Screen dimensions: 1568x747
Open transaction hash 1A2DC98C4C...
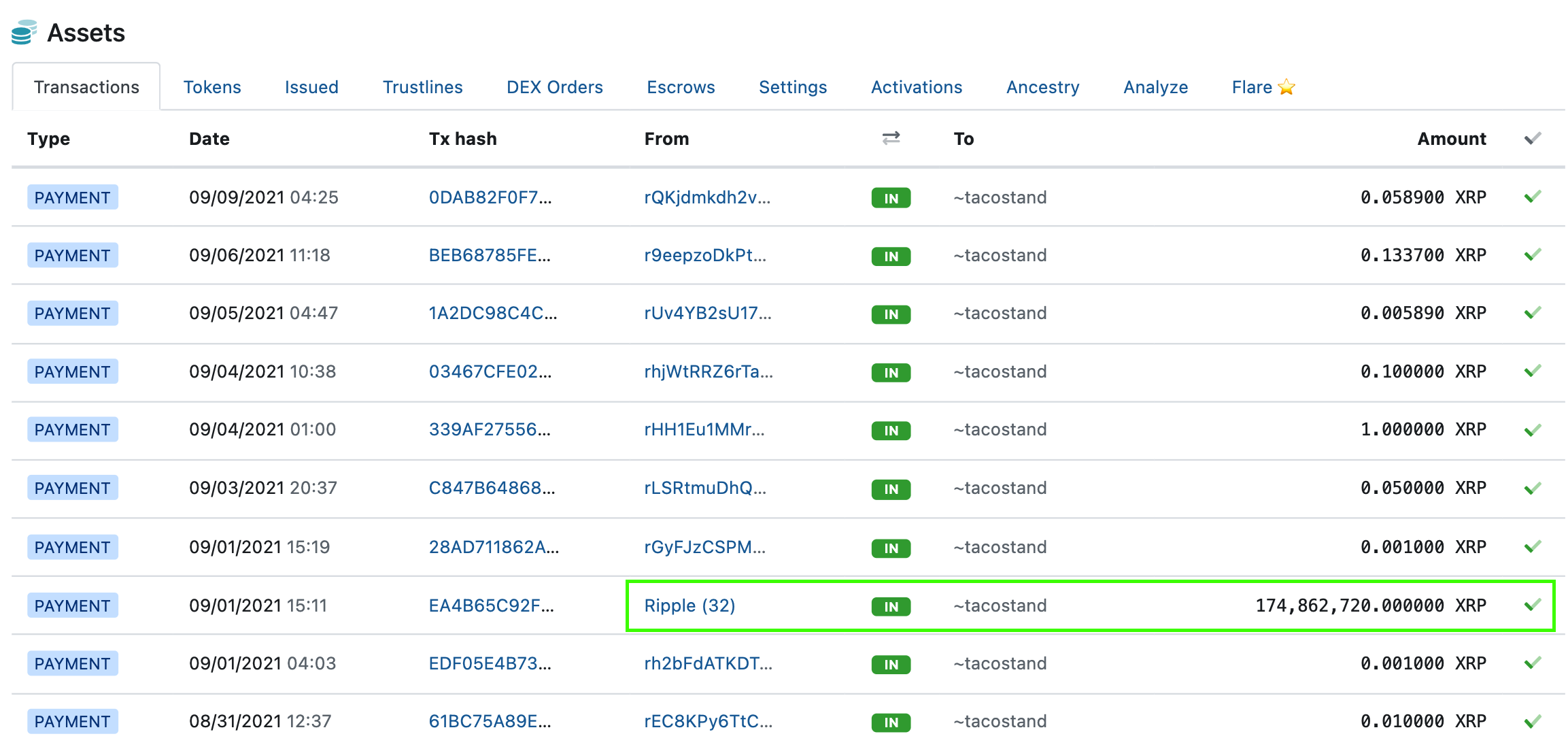click(493, 313)
